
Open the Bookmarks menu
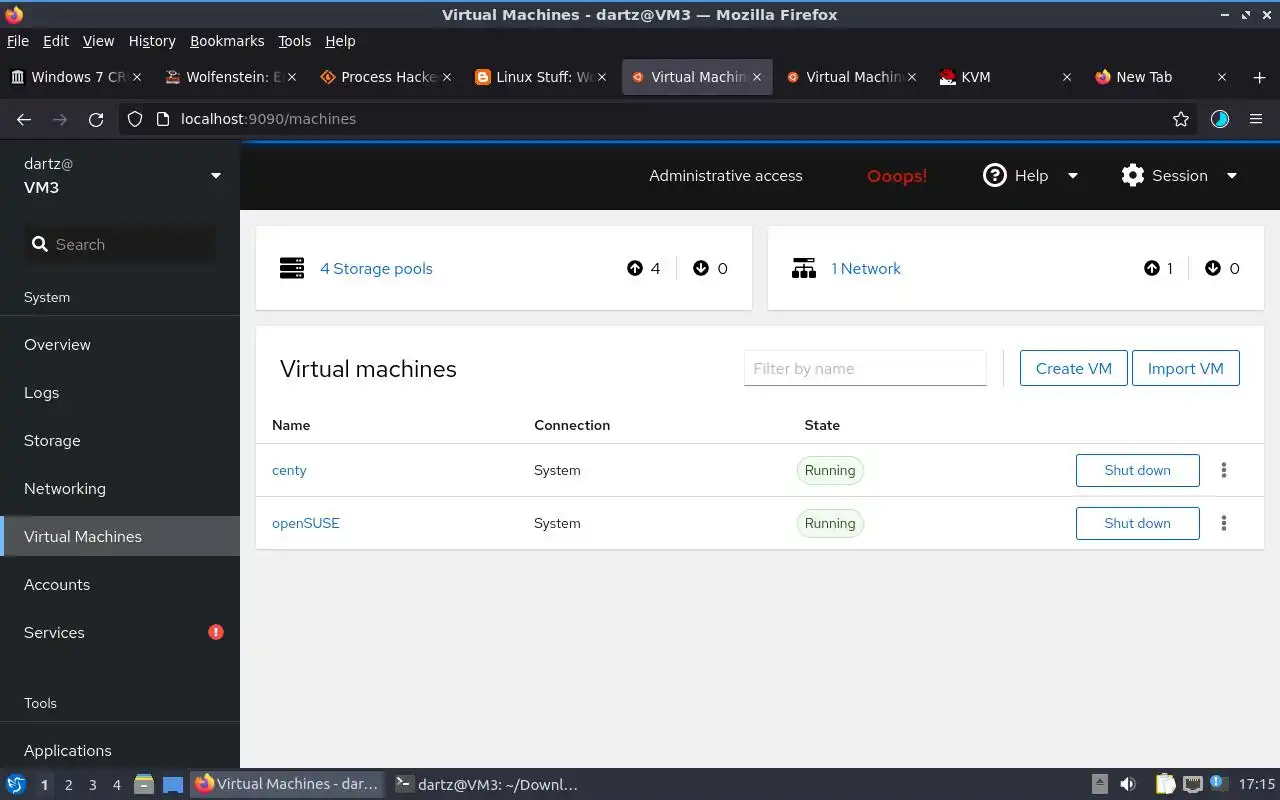pos(227,41)
